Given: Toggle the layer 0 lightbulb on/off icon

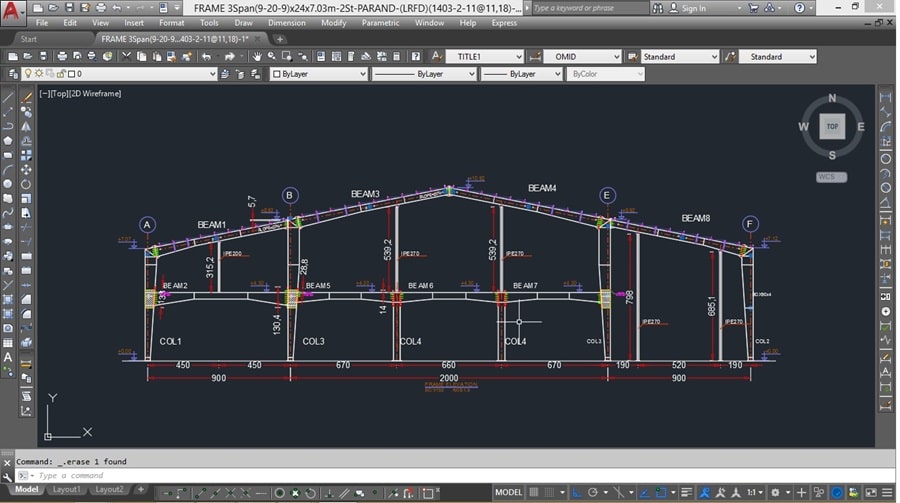Looking at the screenshot, I should [28, 73].
